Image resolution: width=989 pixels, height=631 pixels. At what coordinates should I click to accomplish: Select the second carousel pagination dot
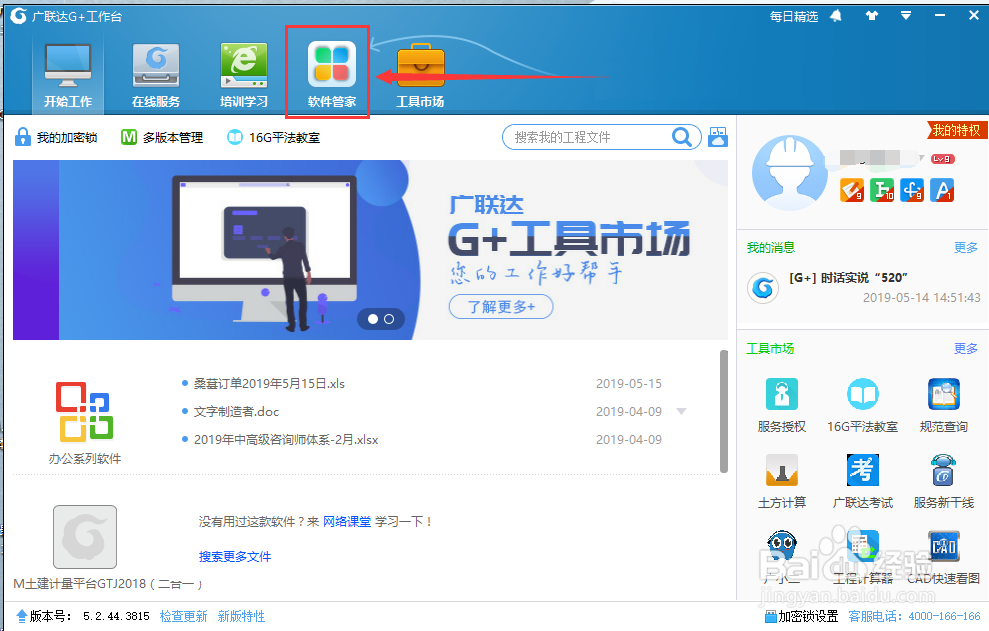[x=391, y=318]
